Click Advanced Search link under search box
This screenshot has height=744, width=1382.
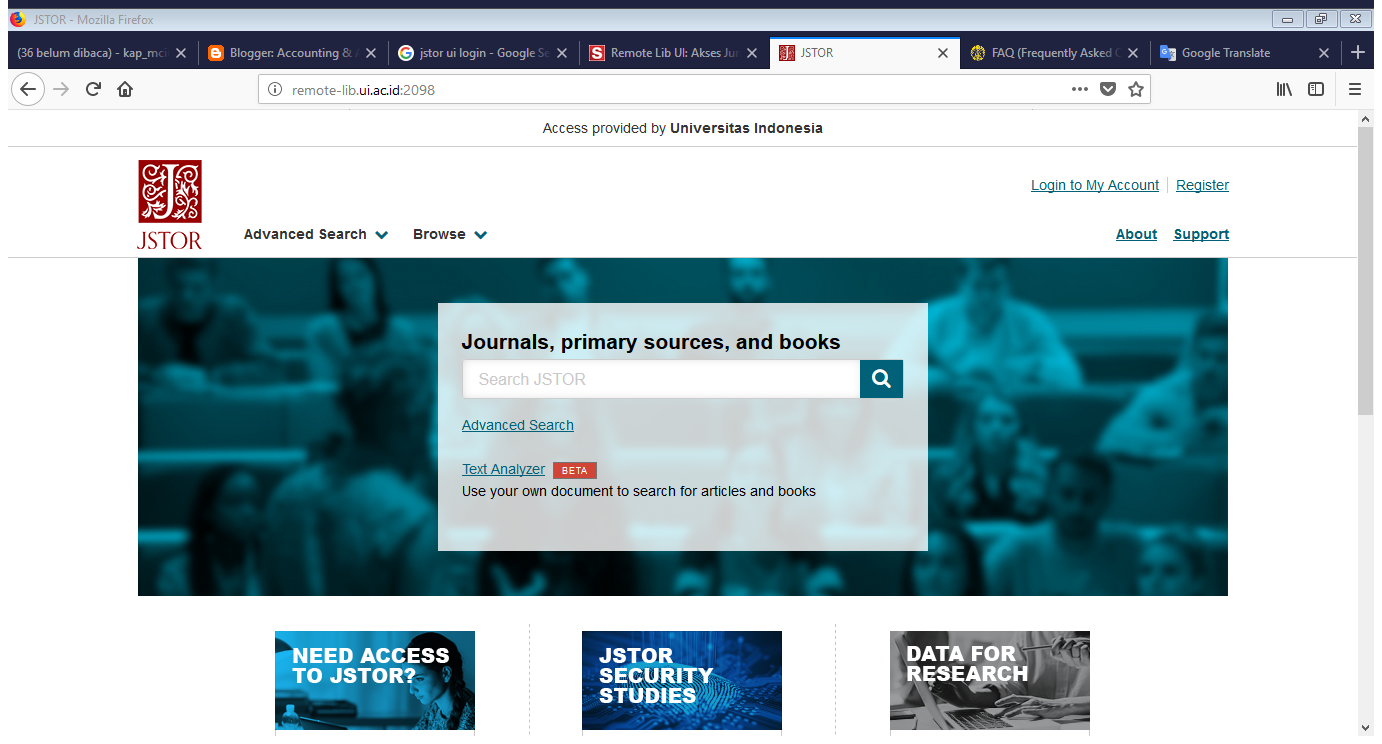tap(518, 425)
